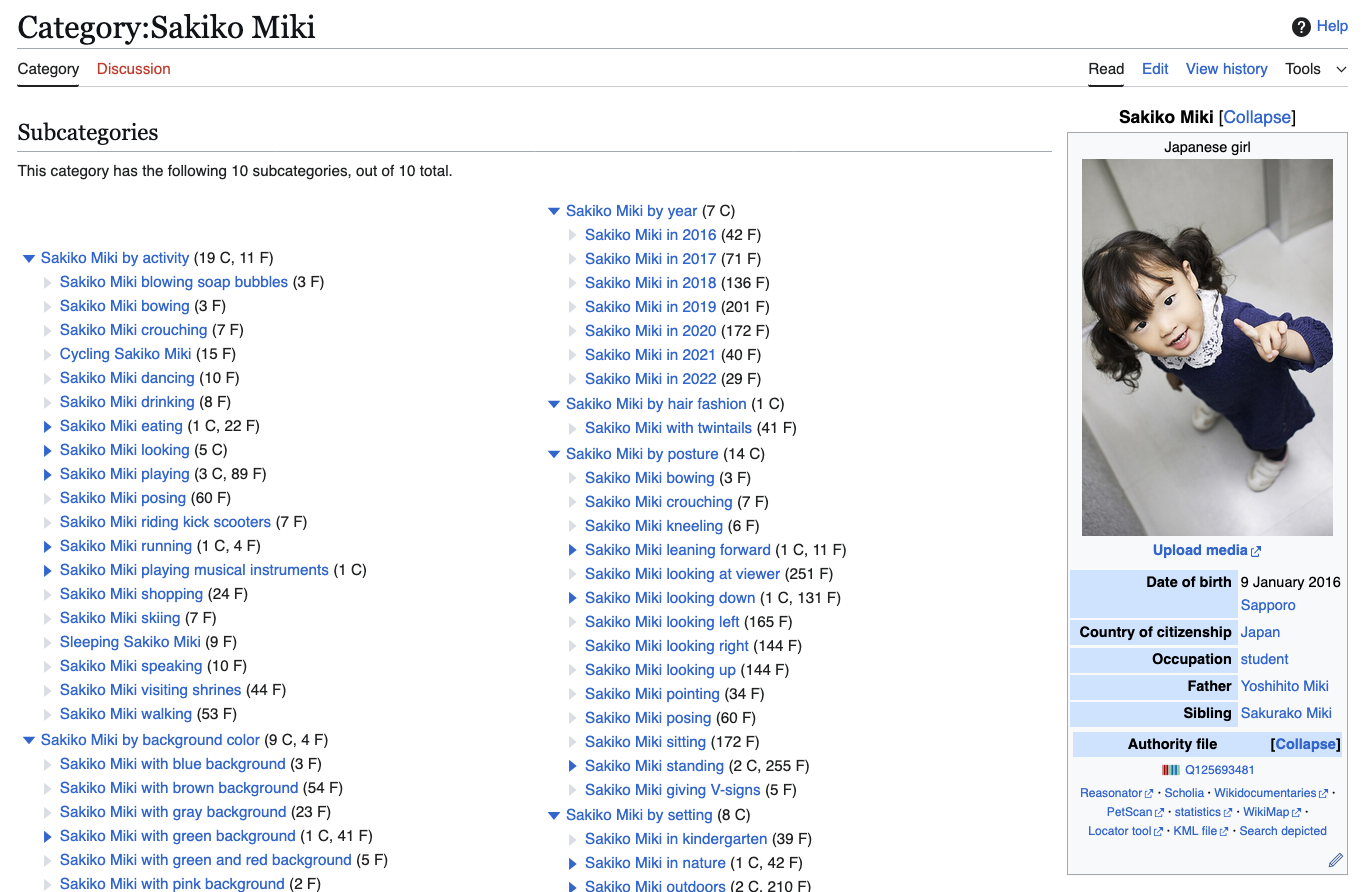Open the Wikidocumentaries external link
This screenshot has width=1370, height=892.
pos(1271,793)
